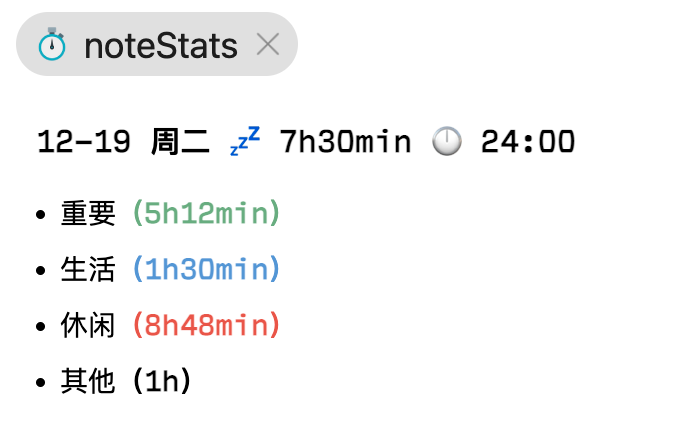
Task: Select the 其他 category label
Action: click(88, 382)
